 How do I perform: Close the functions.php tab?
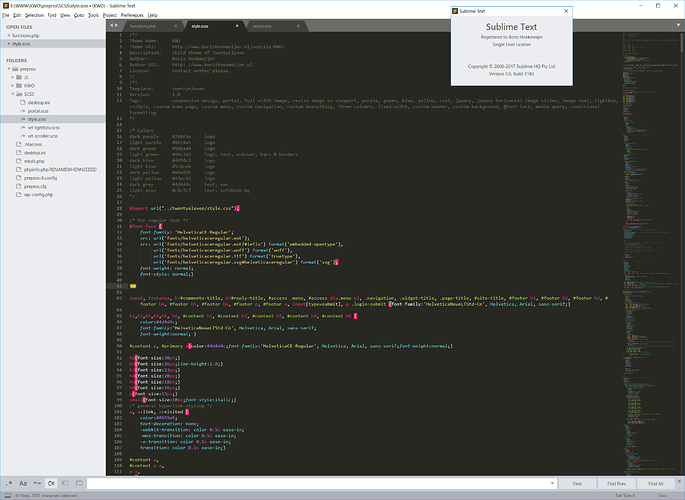[x=176, y=26]
